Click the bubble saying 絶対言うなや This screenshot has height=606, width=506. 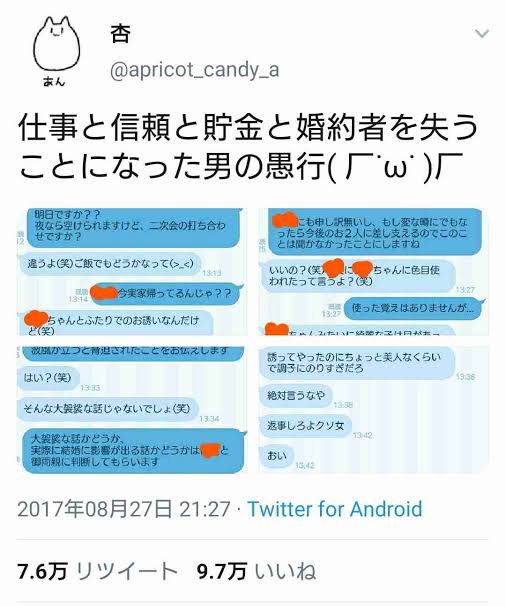tap(296, 395)
